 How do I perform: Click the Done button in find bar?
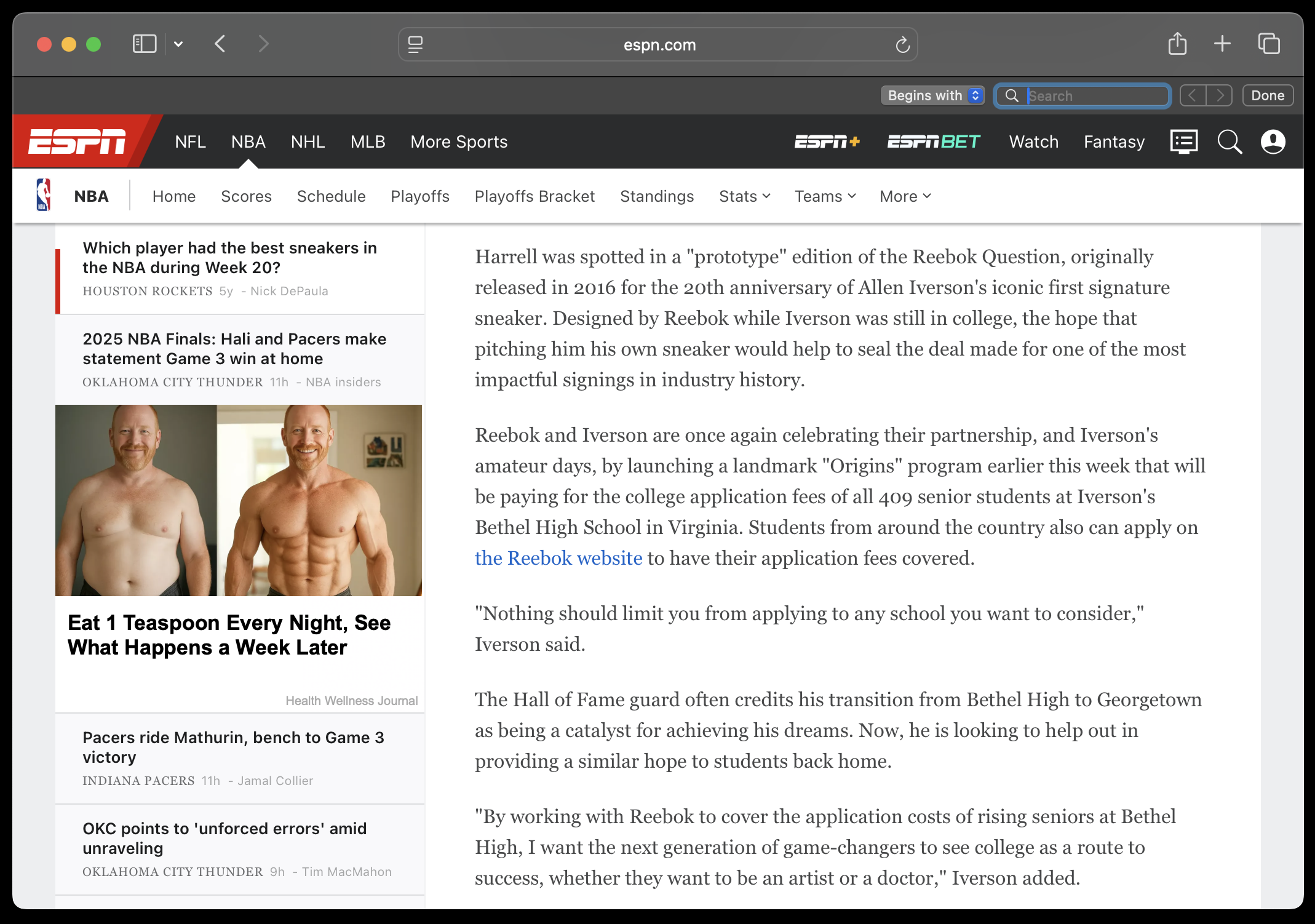(1267, 96)
